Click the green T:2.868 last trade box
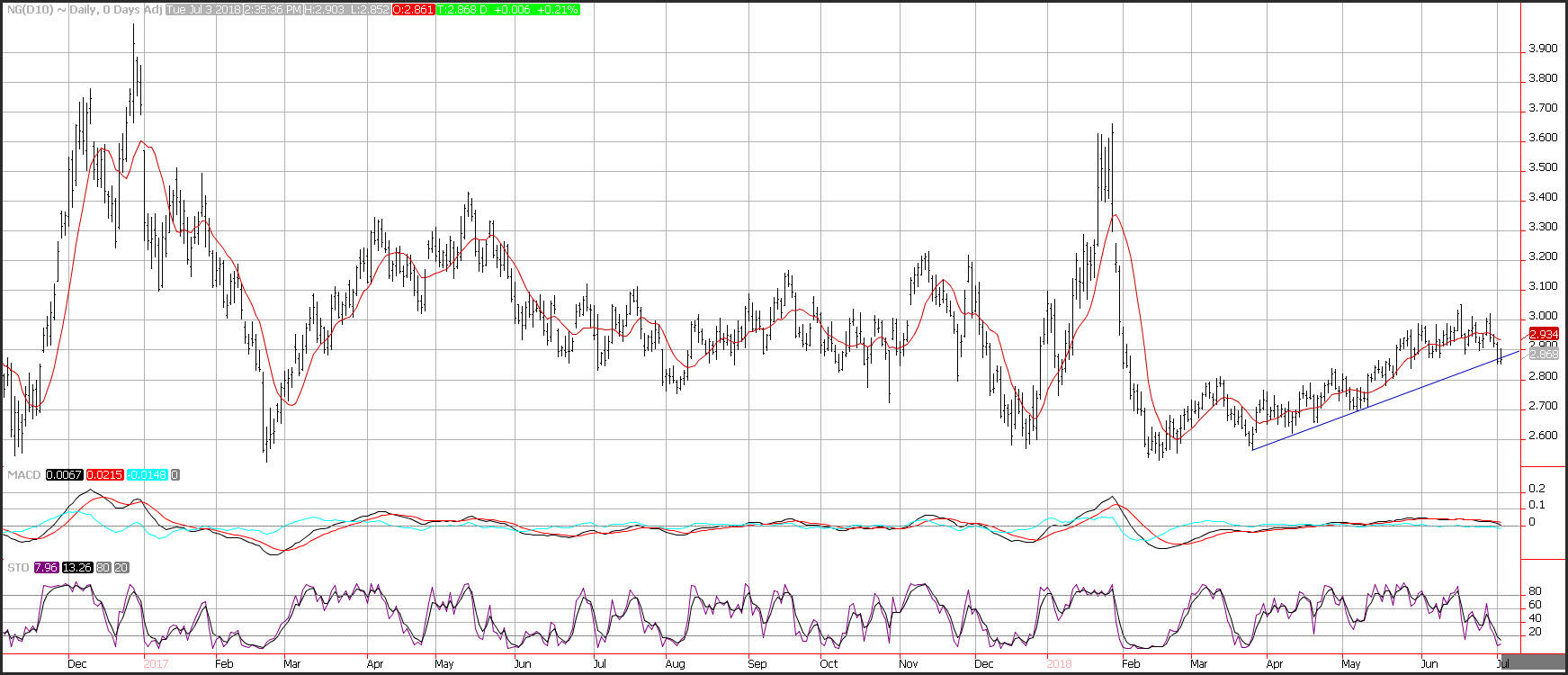Screen dimensions: 1568x675 [508, 9]
